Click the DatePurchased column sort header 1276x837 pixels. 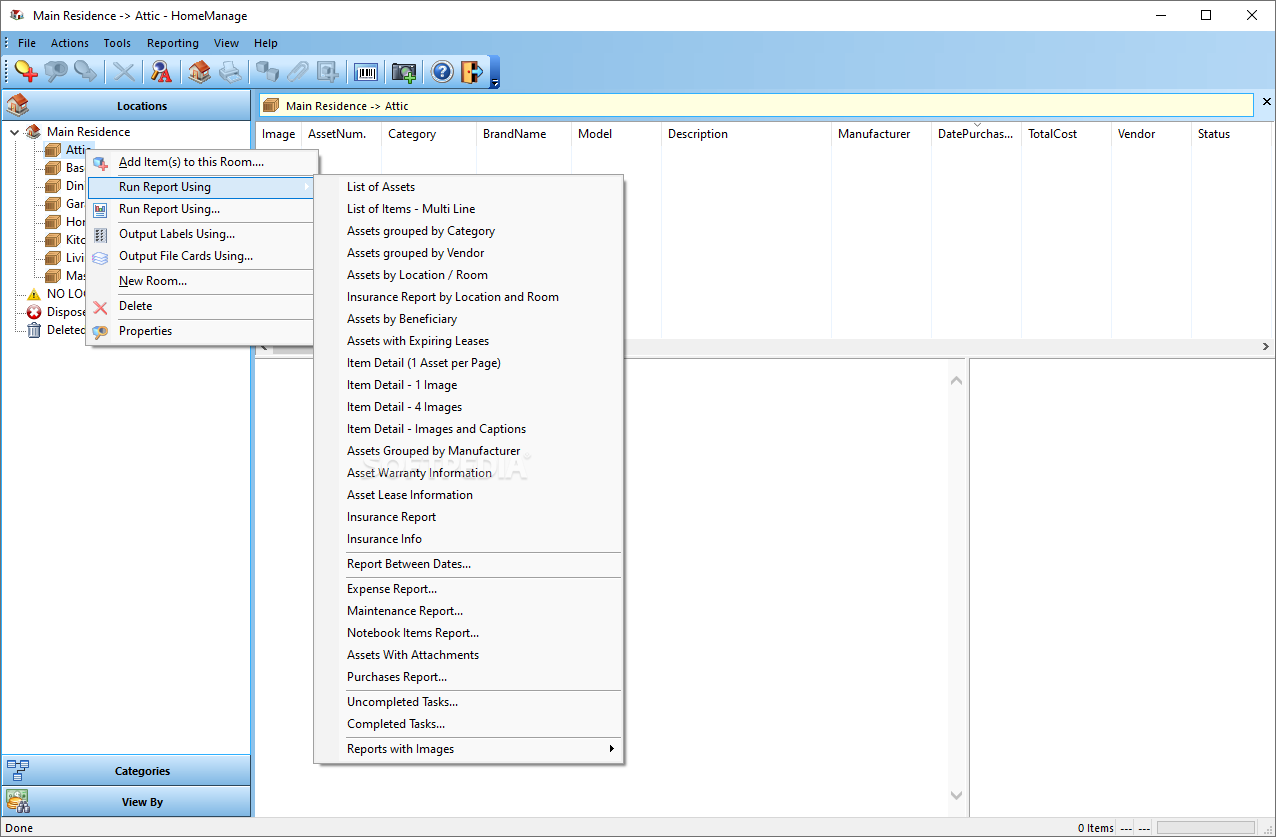[977, 134]
